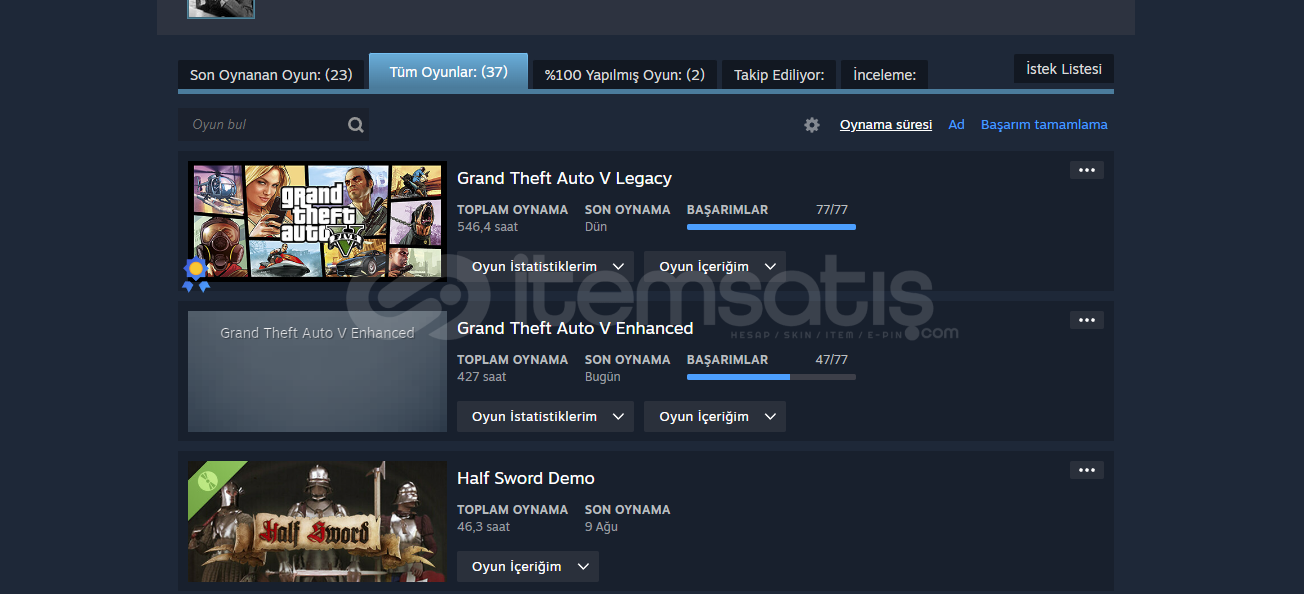Viewport: 1304px width, 594px height.
Task: Open the Half Sword Demo title
Action: pyautogui.click(x=526, y=478)
